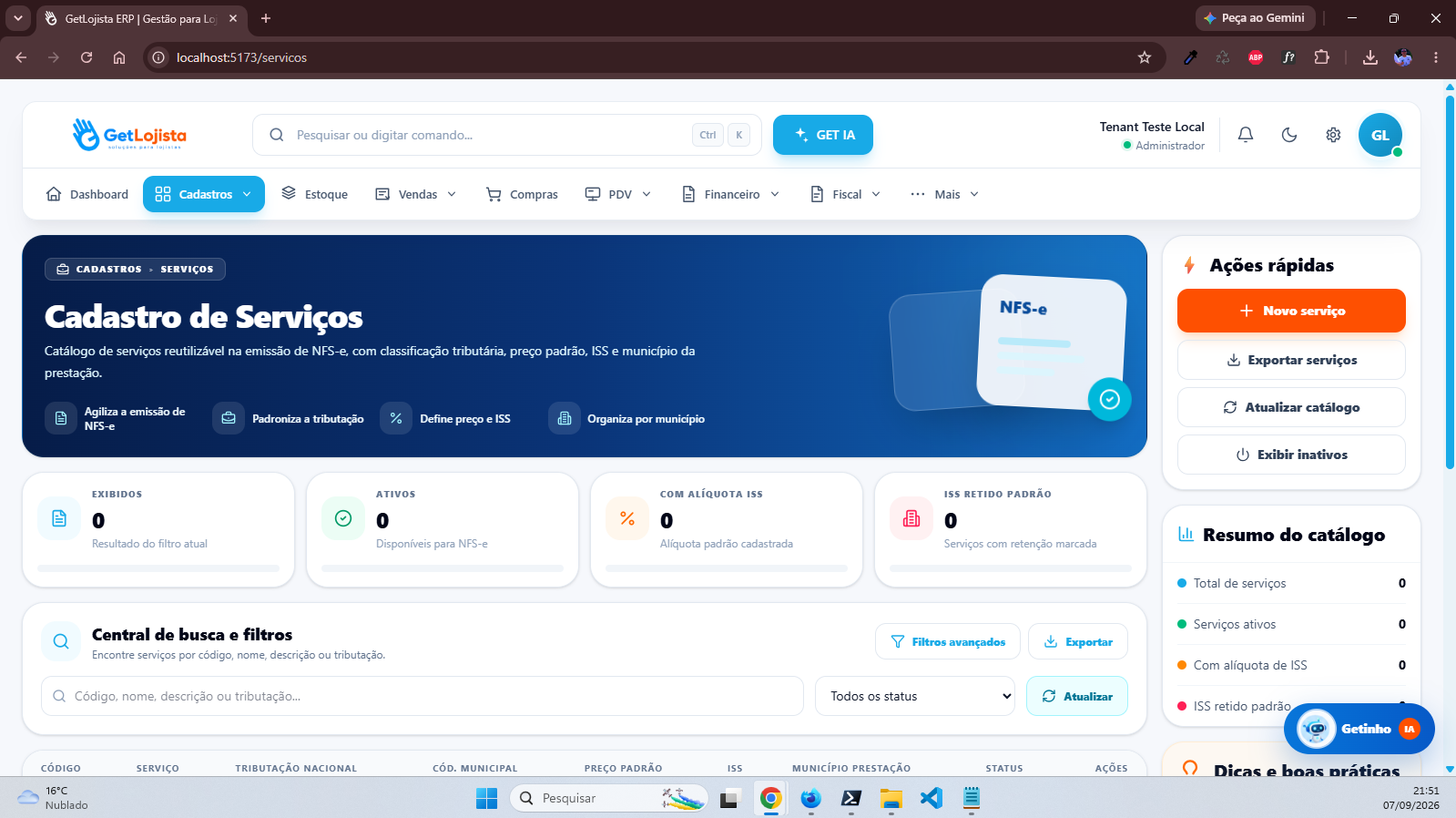
Task: Open the ABP ad blocker extension
Action: [1256, 57]
